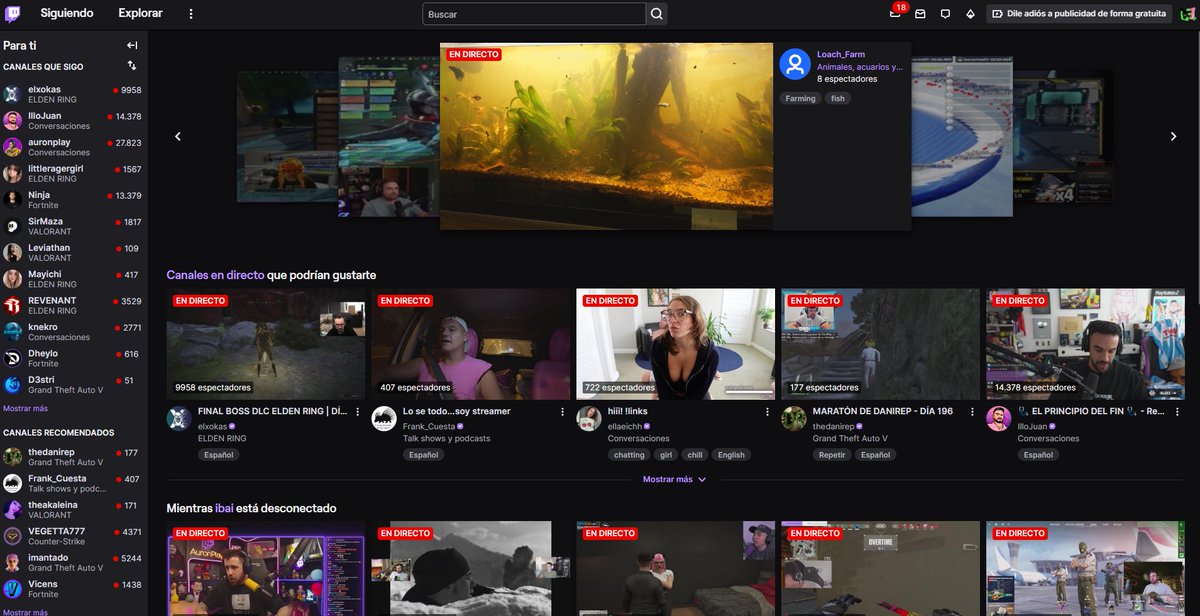Open elxokas channel in sidebar
Image resolution: width=1200 pixels, height=616 pixels.
tap(74, 95)
